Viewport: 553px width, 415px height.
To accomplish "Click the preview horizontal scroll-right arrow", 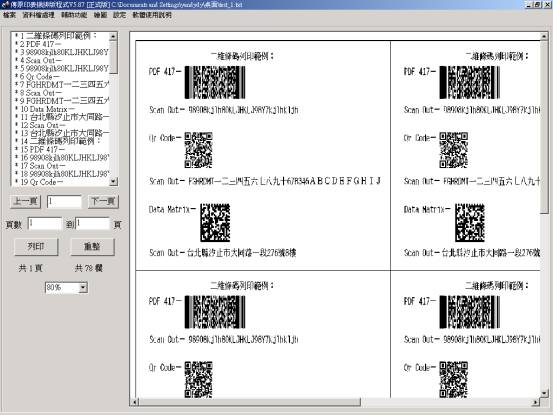I will pyautogui.click(x=536, y=402).
